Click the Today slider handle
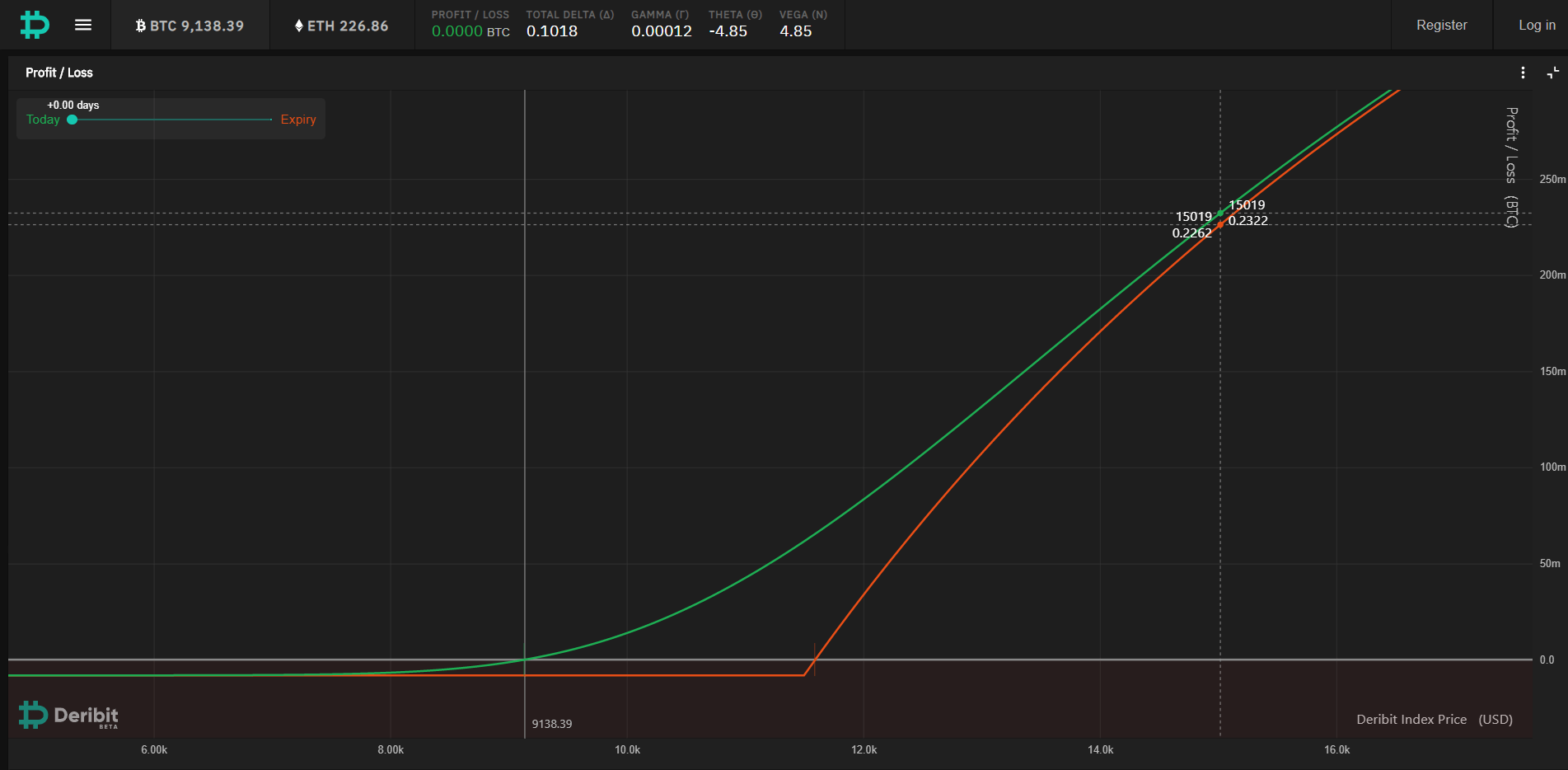The height and width of the screenshot is (770, 1568). click(x=73, y=120)
